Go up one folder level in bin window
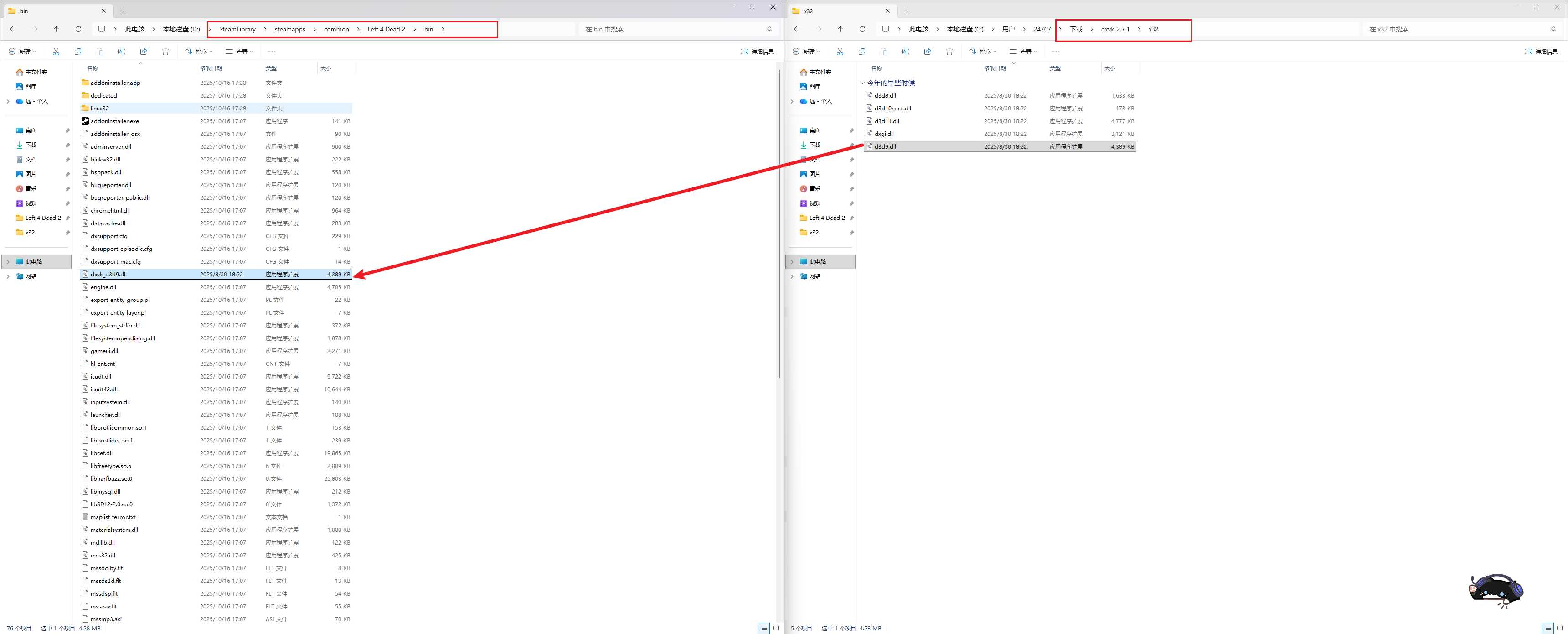The width and height of the screenshot is (1568, 634). tap(56, 29)
